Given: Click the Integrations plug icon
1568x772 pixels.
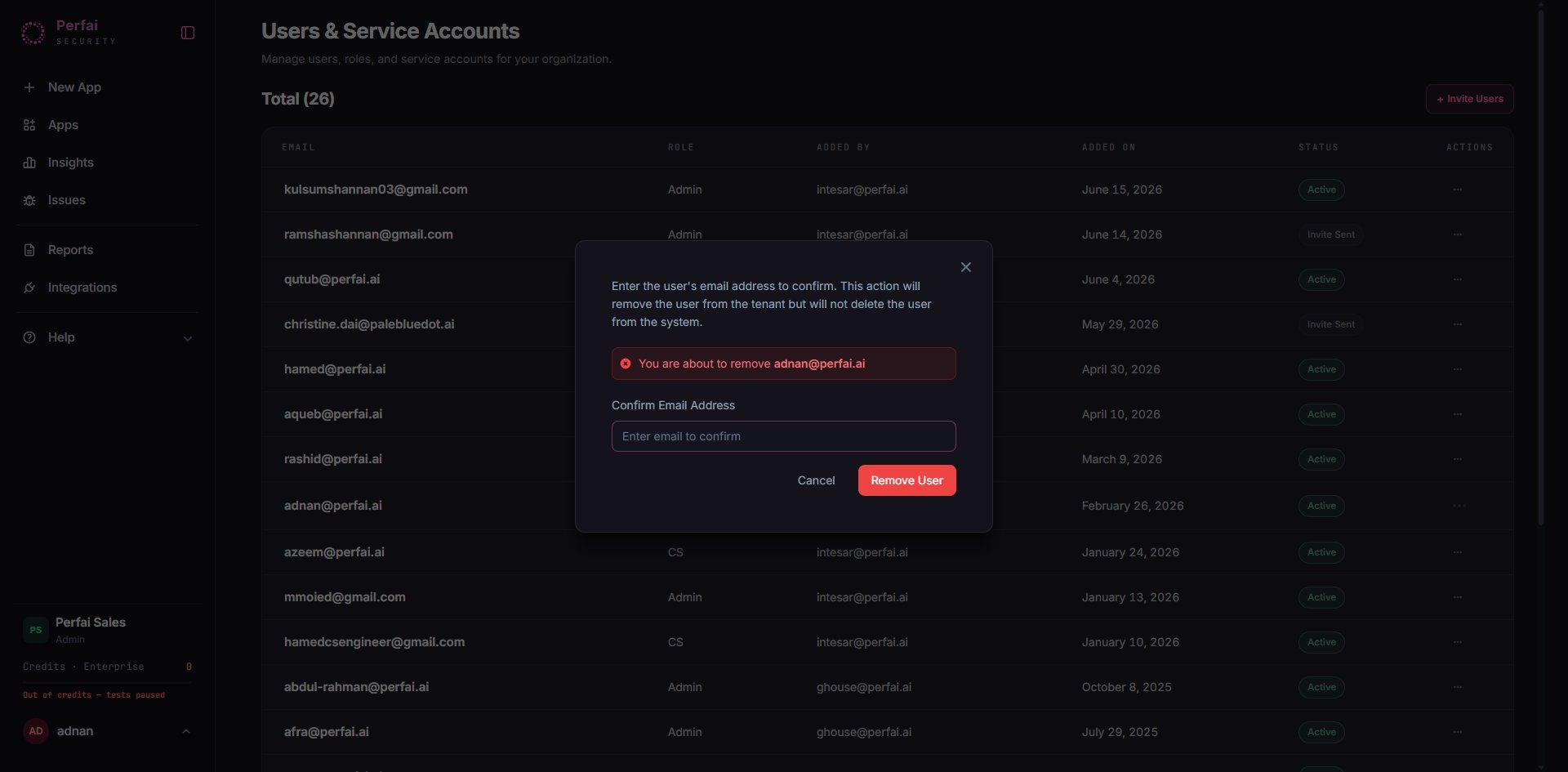Looking at the screenshot, I should (29, 288).
